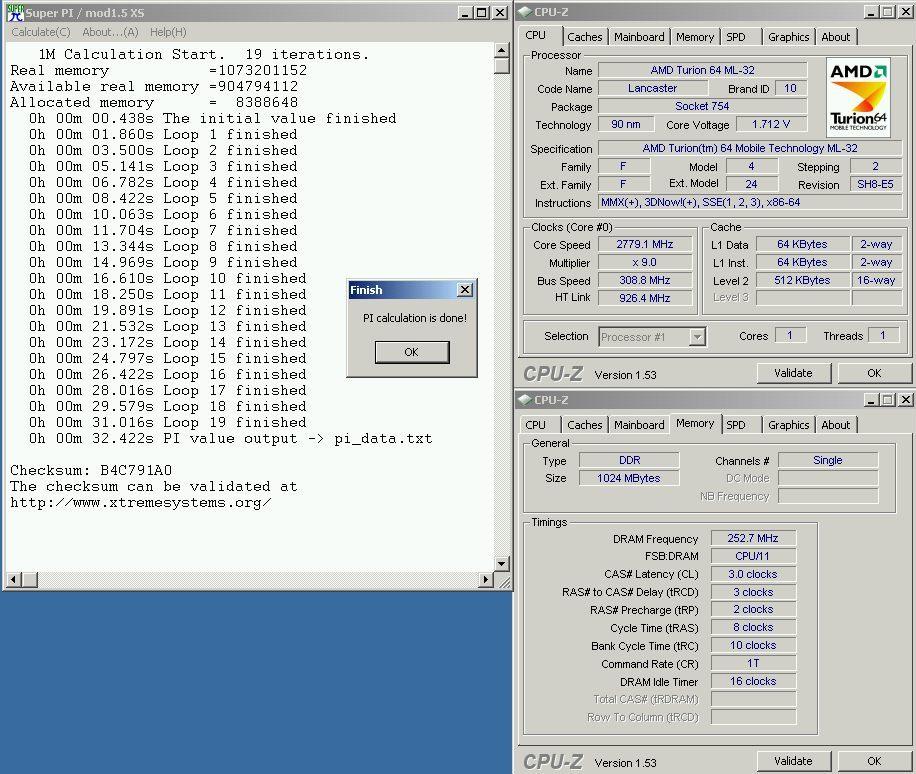Click the '3.0 clocks' CAS latency value

click(753, 574)
